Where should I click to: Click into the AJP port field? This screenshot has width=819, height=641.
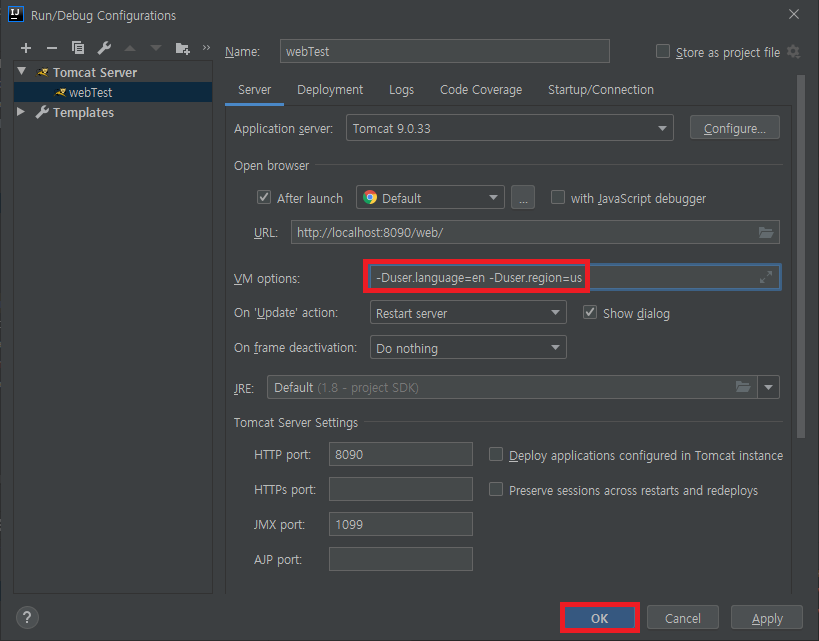[401, 559]
